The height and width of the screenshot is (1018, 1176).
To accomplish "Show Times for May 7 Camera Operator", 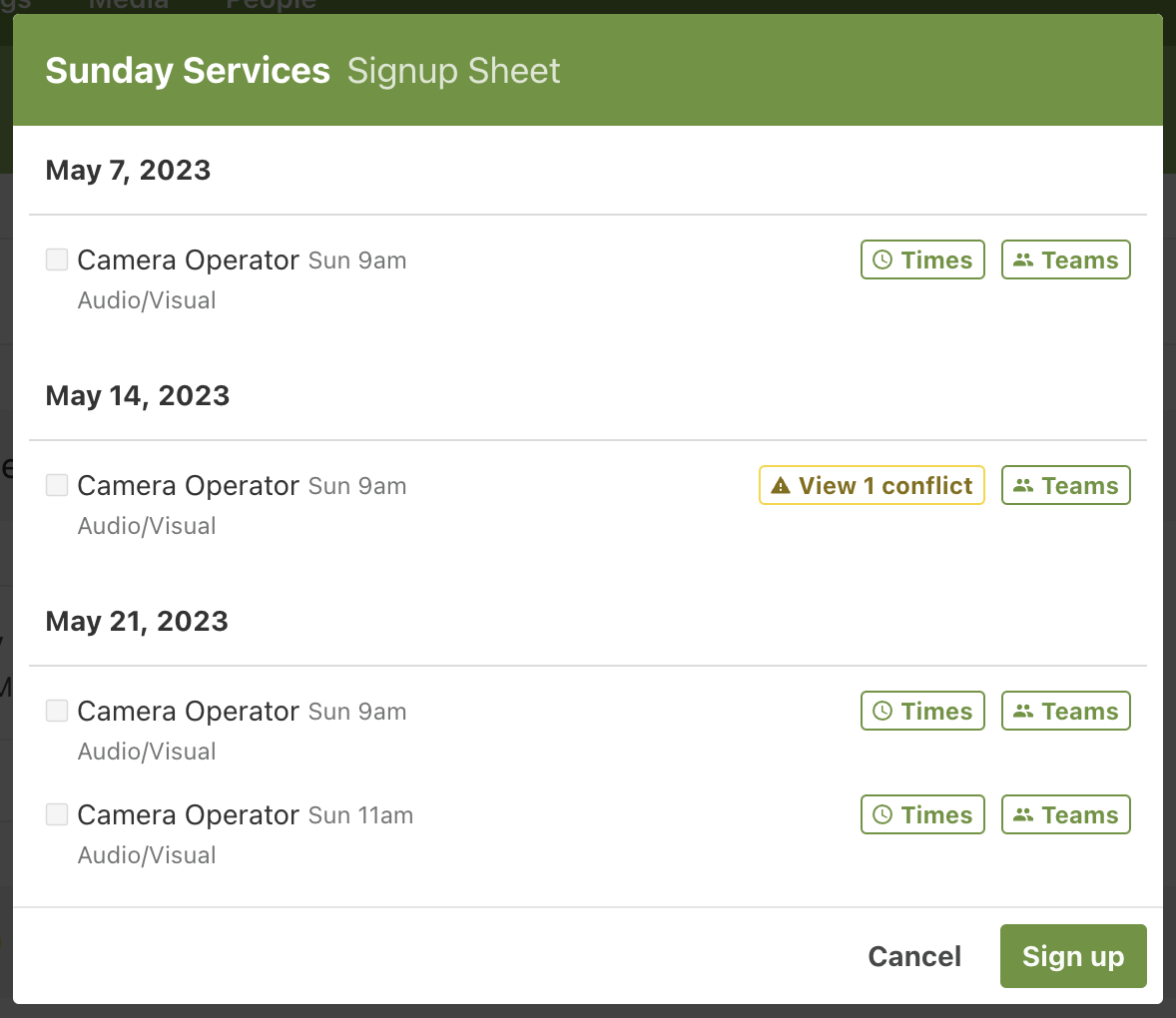I will tap(922, 260).
